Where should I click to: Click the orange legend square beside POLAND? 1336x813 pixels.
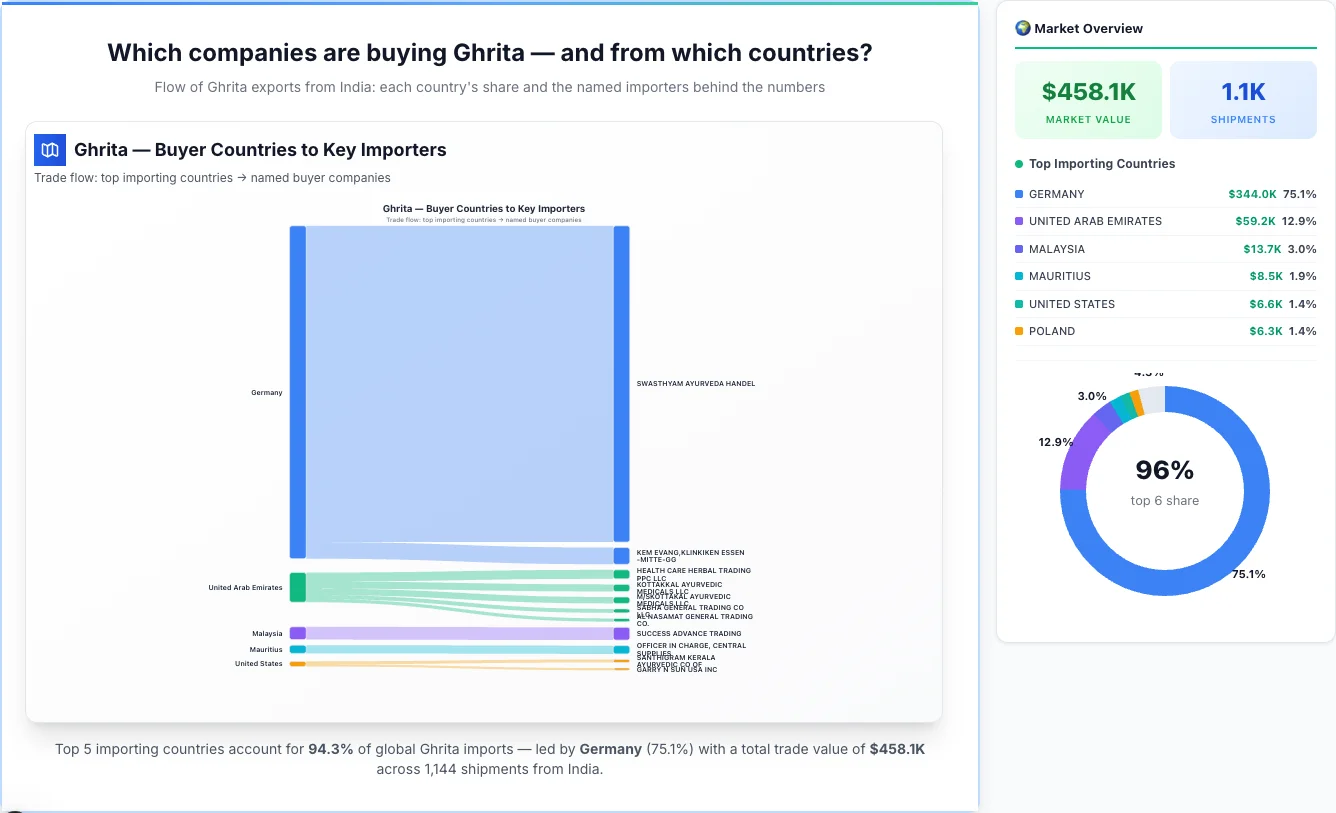click(x=1021, y=331)
